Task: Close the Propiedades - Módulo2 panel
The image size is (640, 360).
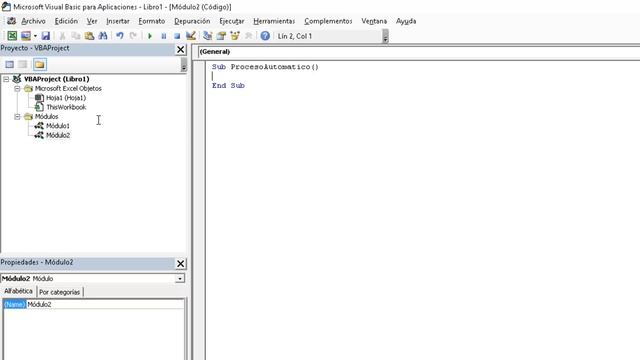Action: tap(180, 264)
